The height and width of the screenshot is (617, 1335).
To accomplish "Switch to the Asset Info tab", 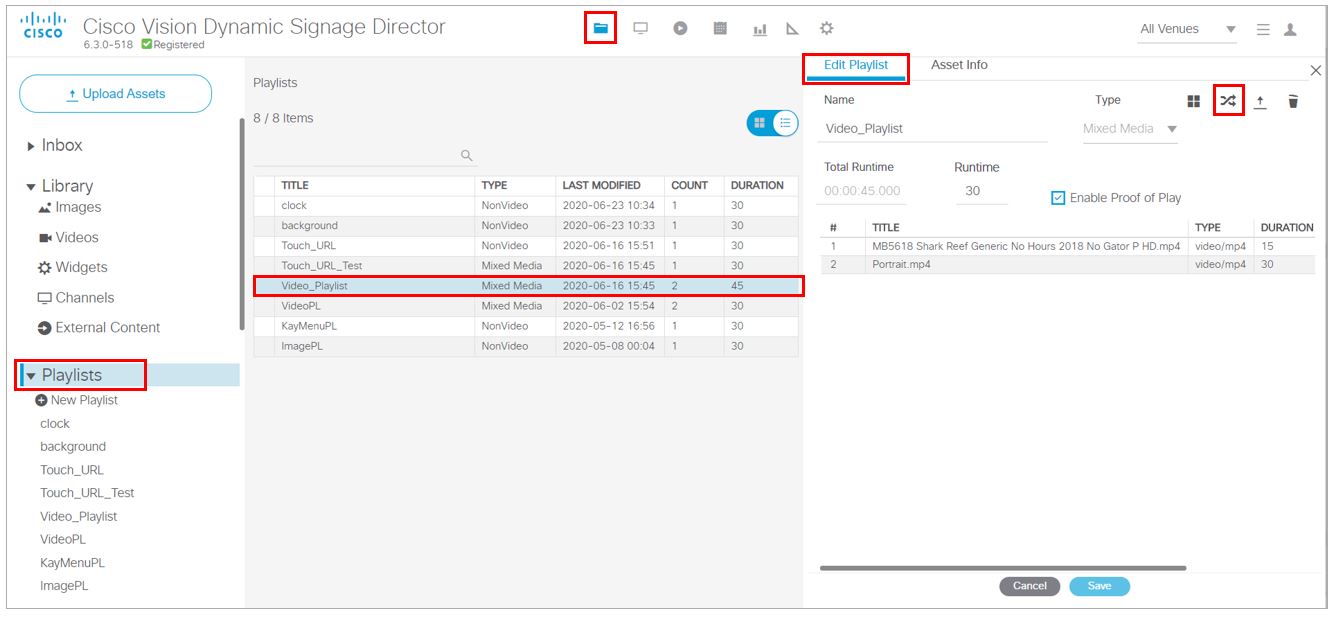I will point(959,65).
